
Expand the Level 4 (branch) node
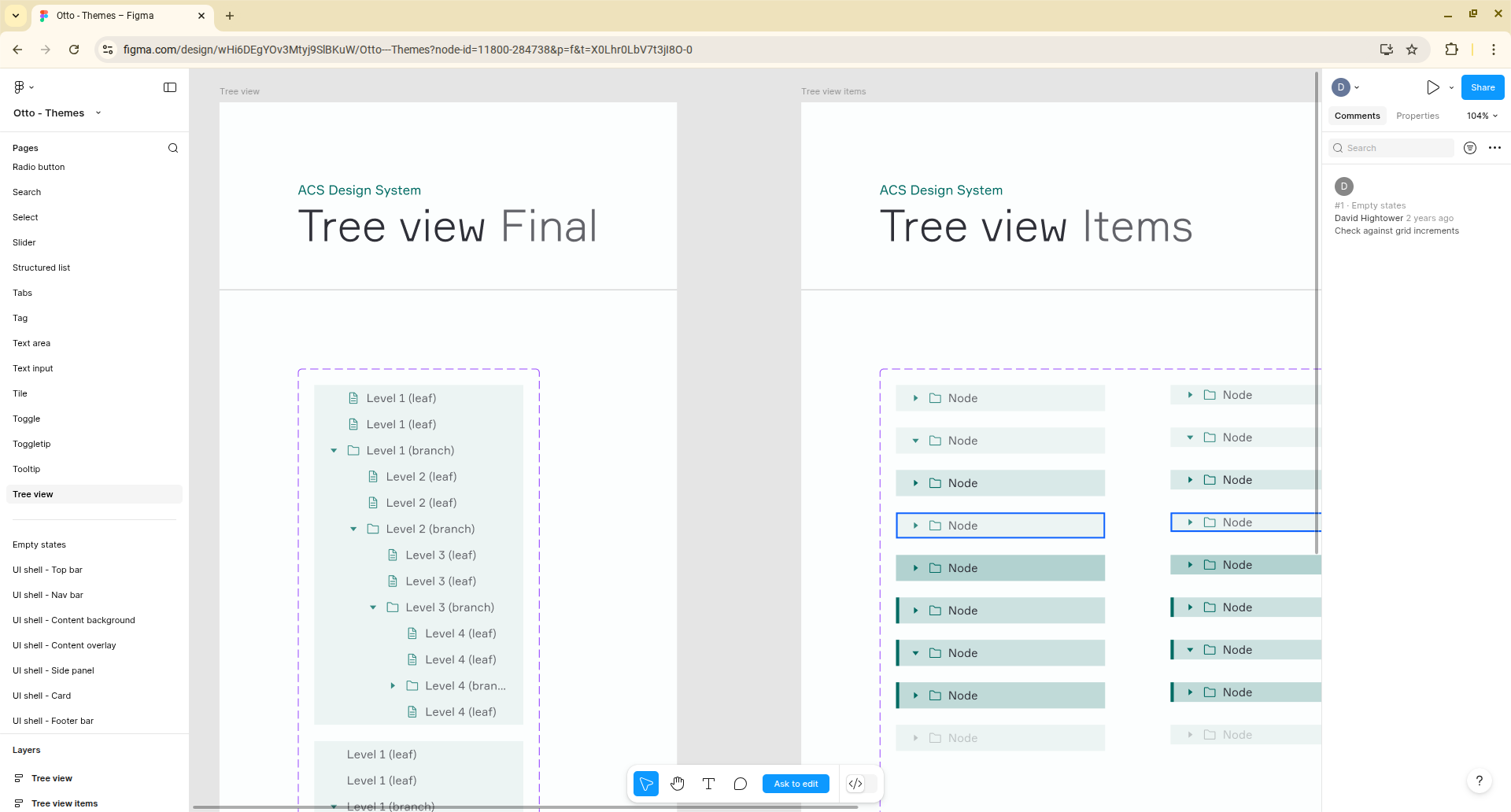tap(393, 686)
